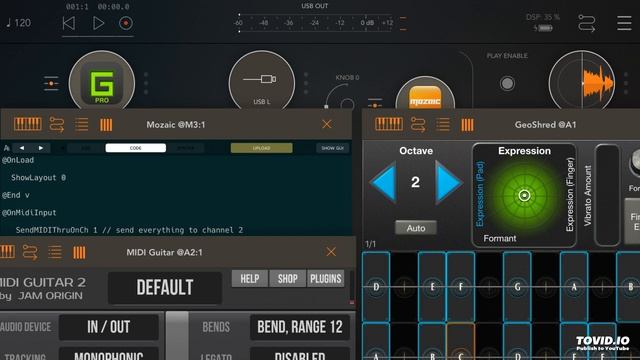
Task: Click the ShowLayout 0 code line
Action: [x=38, y=178]
